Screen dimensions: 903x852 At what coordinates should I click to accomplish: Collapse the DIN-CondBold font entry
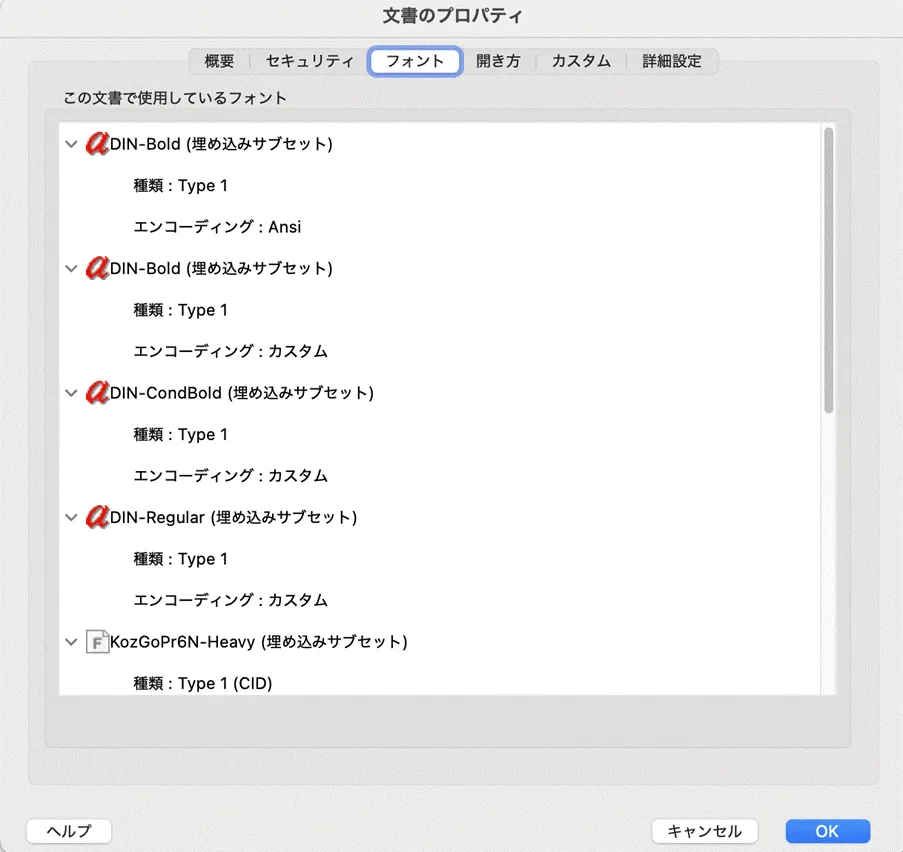pyautogui.click(x=70, y=392)
